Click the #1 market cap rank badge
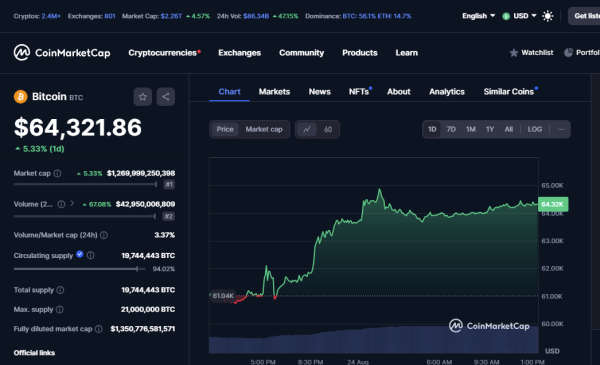The width and height of the screenshot is (600, 365). point(169,184)
